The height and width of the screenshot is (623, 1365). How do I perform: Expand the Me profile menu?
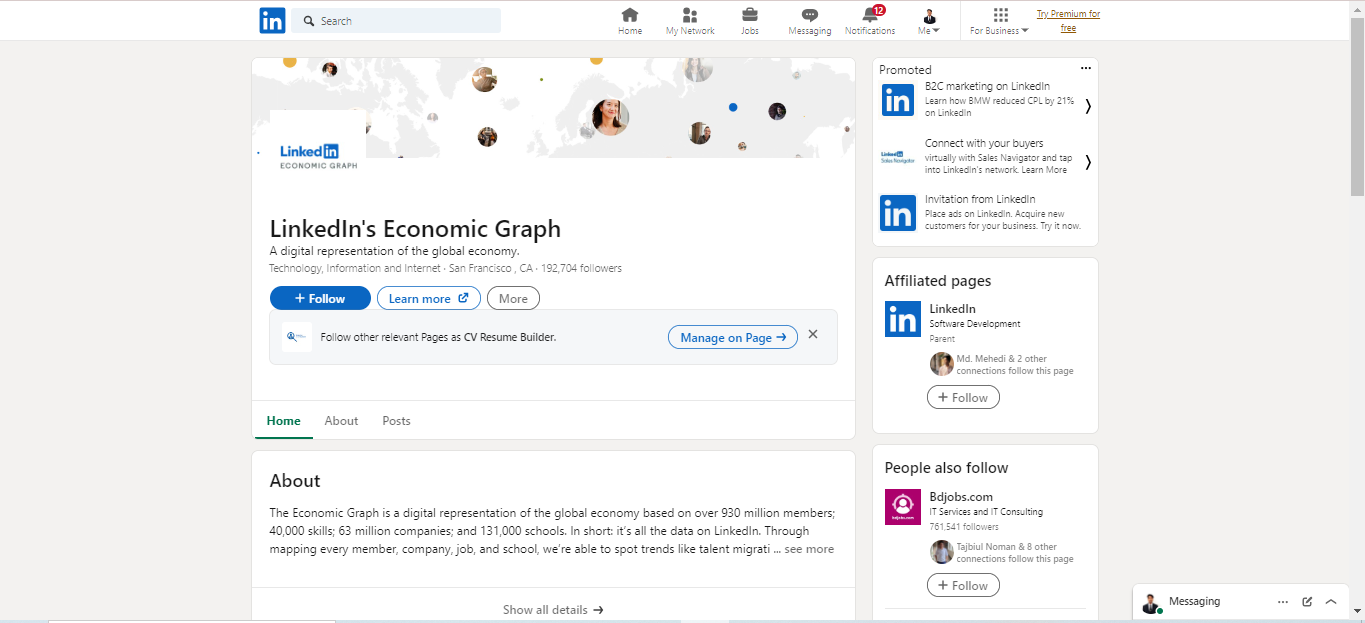click(929, 21)
